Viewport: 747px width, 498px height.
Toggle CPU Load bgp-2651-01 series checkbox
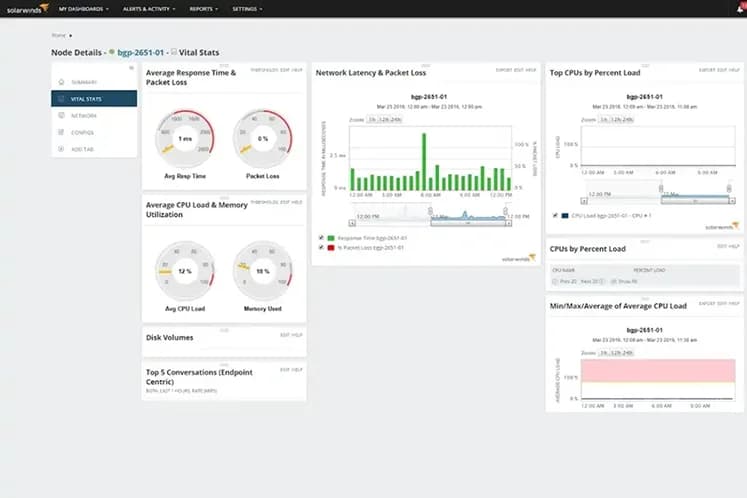point(555,215)
